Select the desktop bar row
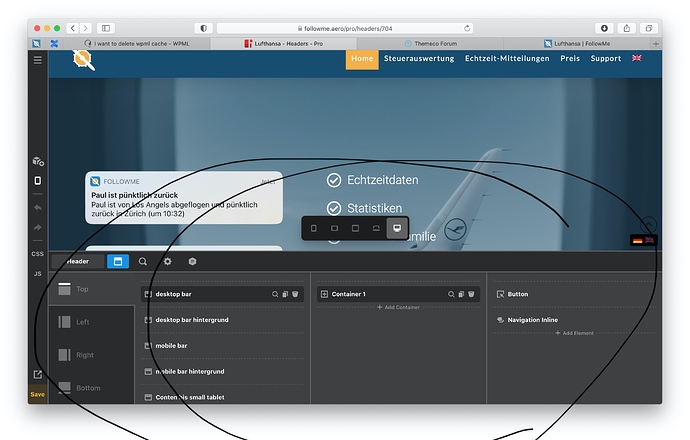 tap(222, 294)
